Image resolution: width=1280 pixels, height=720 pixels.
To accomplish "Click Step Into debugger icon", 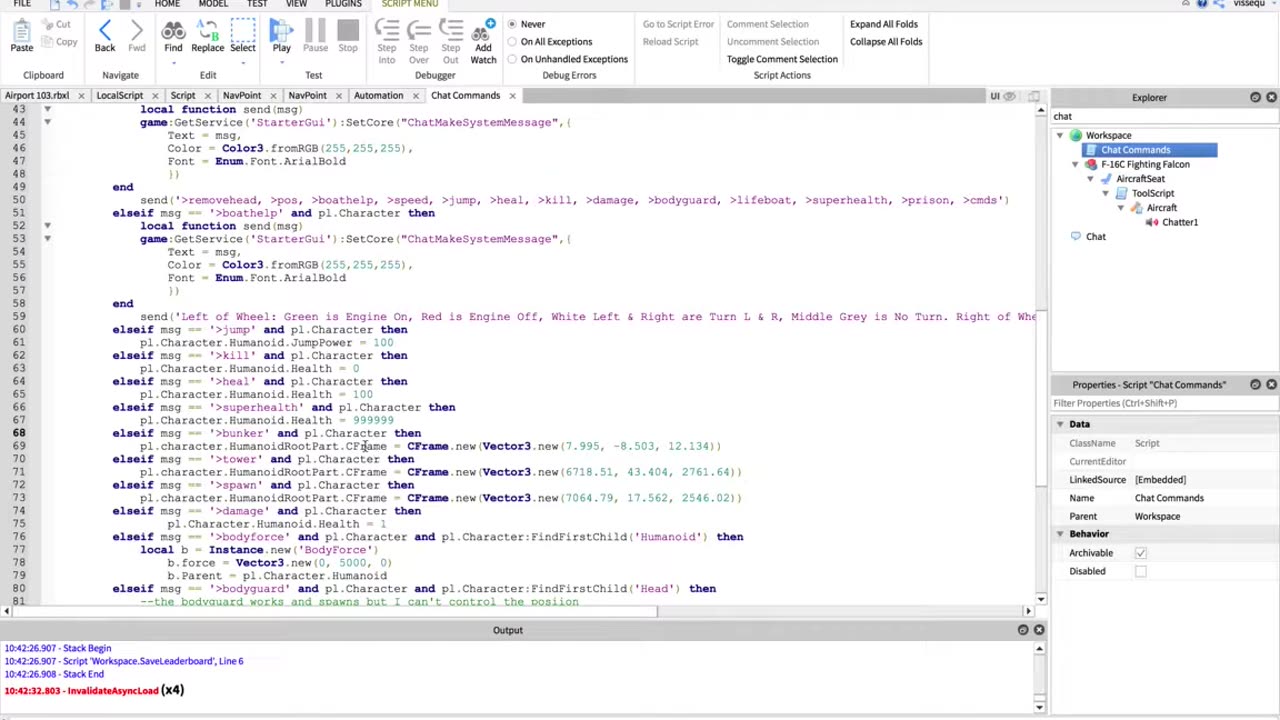I will 387,40.
